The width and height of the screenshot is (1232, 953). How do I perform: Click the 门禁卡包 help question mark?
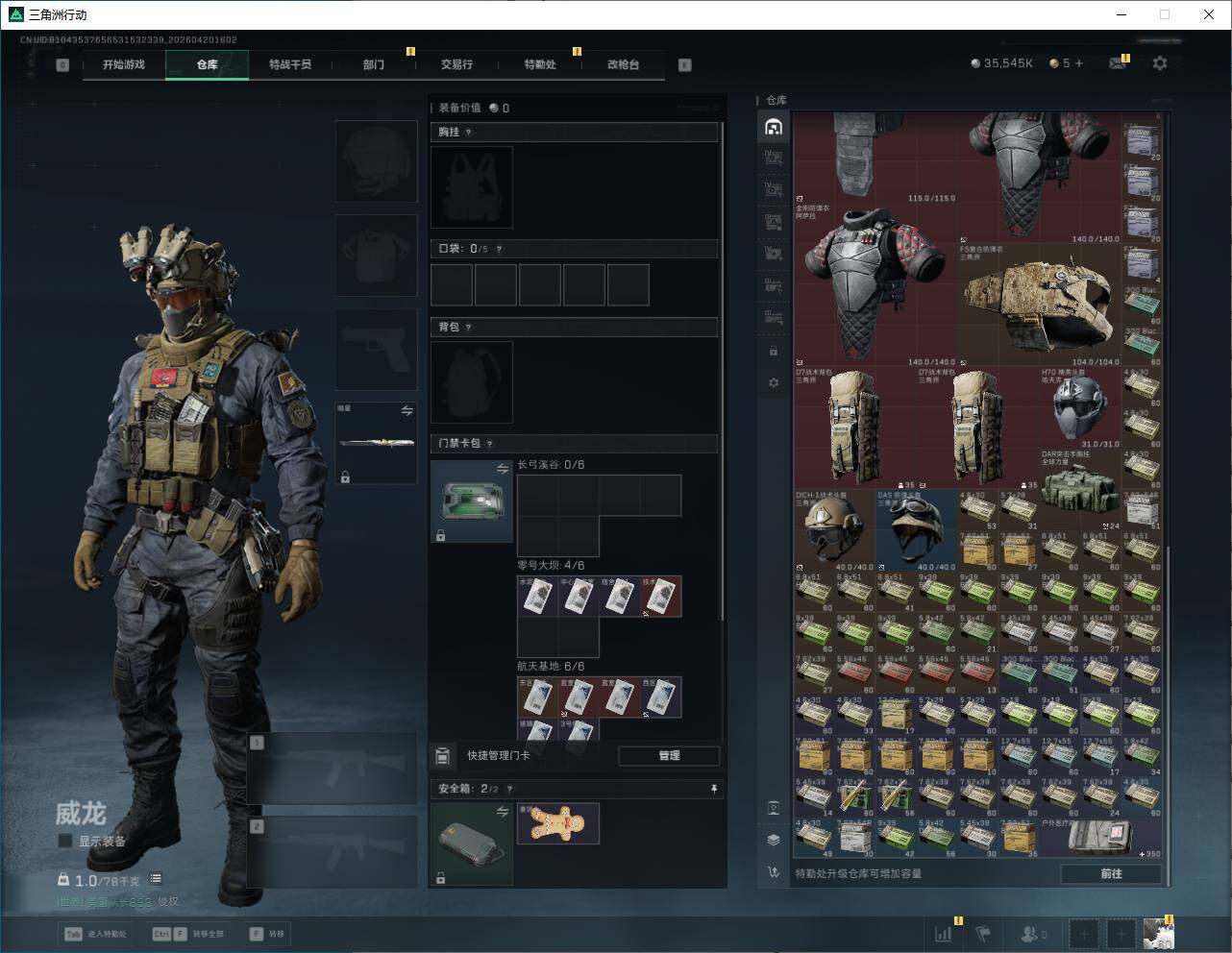(490, 444)
